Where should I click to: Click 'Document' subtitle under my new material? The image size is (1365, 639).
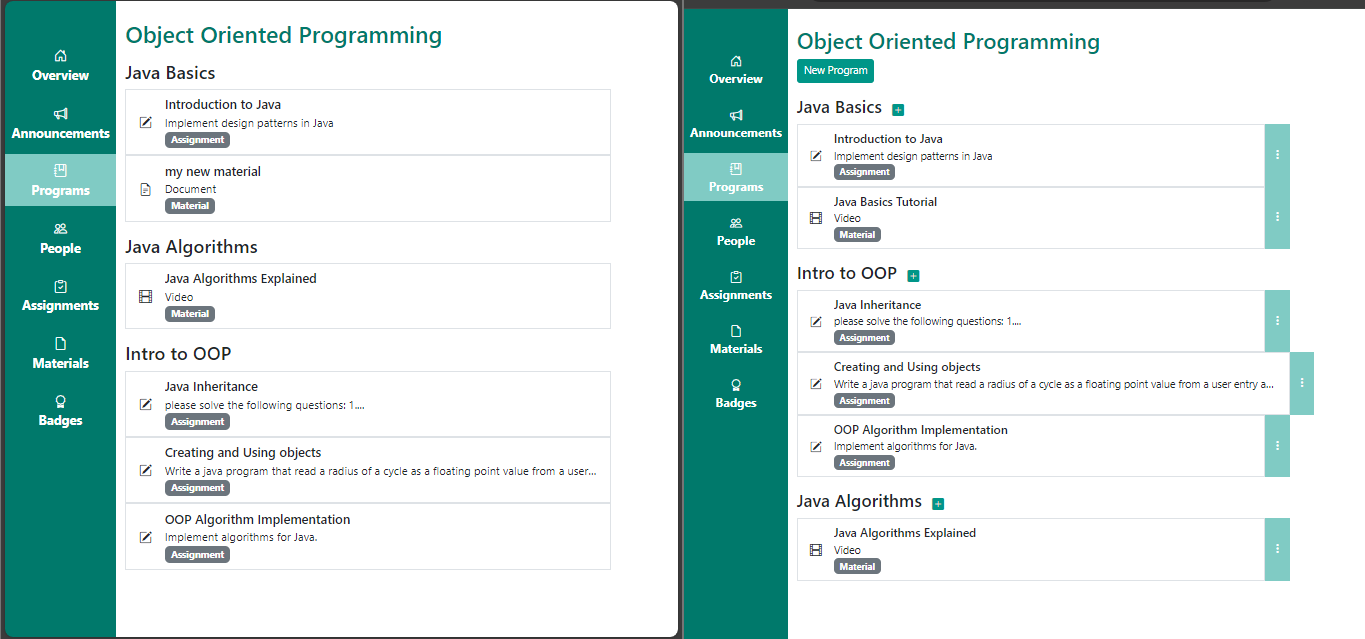click(x=190, y=189)
